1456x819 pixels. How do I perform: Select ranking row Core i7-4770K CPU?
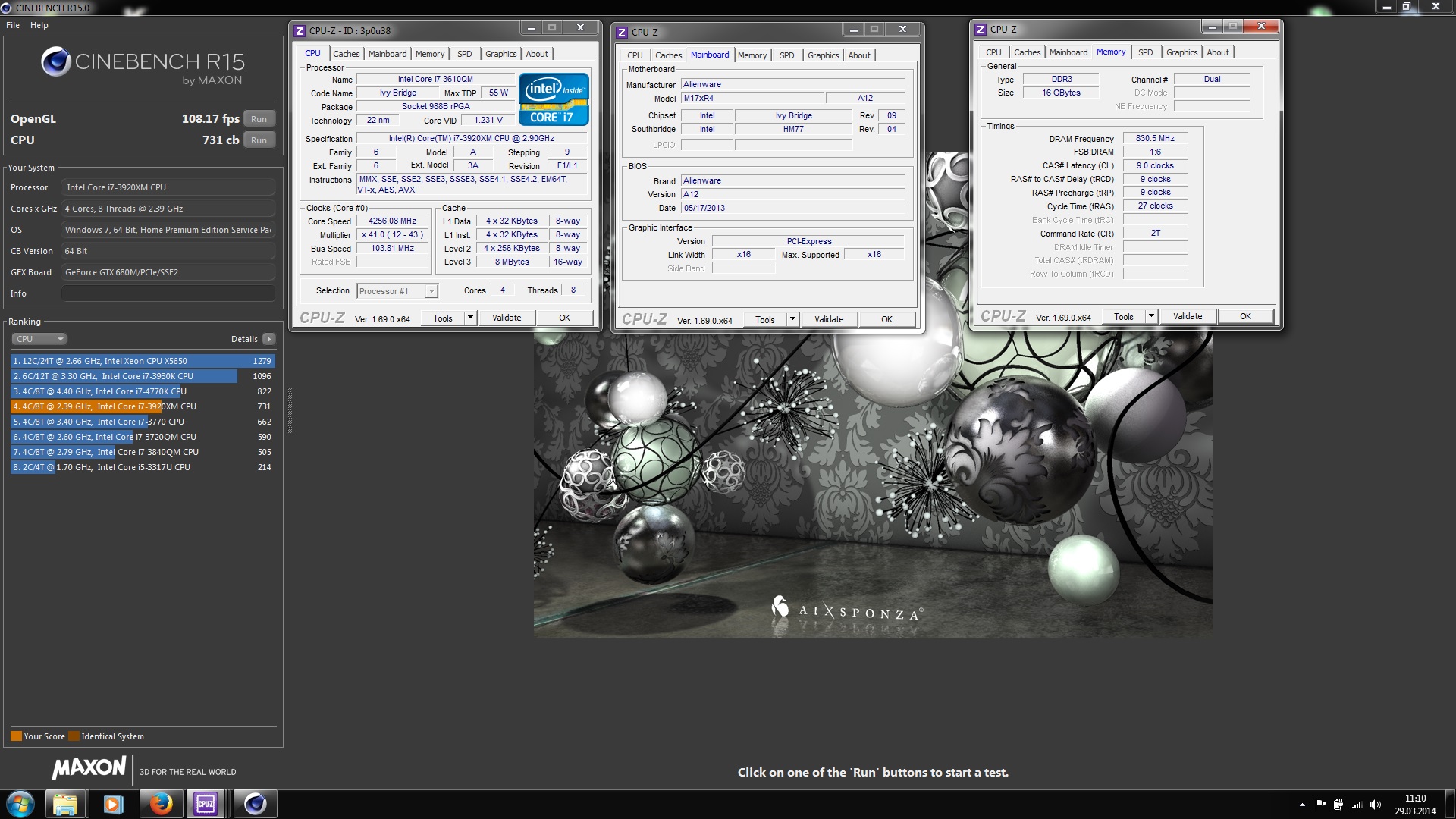(x=143, y=391)
